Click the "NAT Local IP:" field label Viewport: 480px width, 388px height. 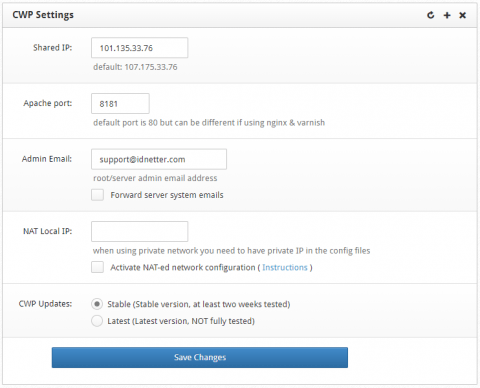pyautogui.click(x=47, y=231)
